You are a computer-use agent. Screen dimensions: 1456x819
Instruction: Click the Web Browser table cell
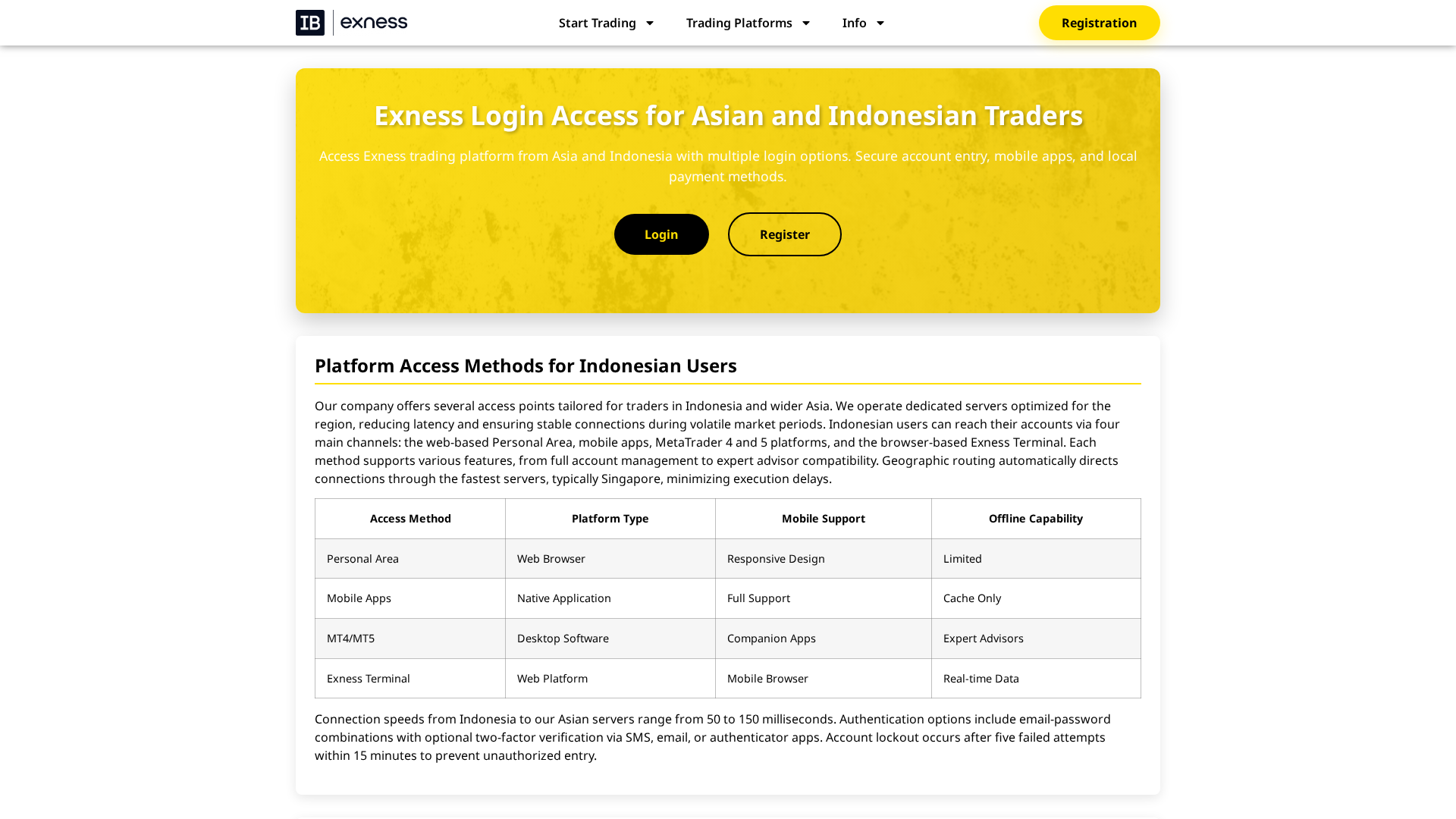point(610,559)
